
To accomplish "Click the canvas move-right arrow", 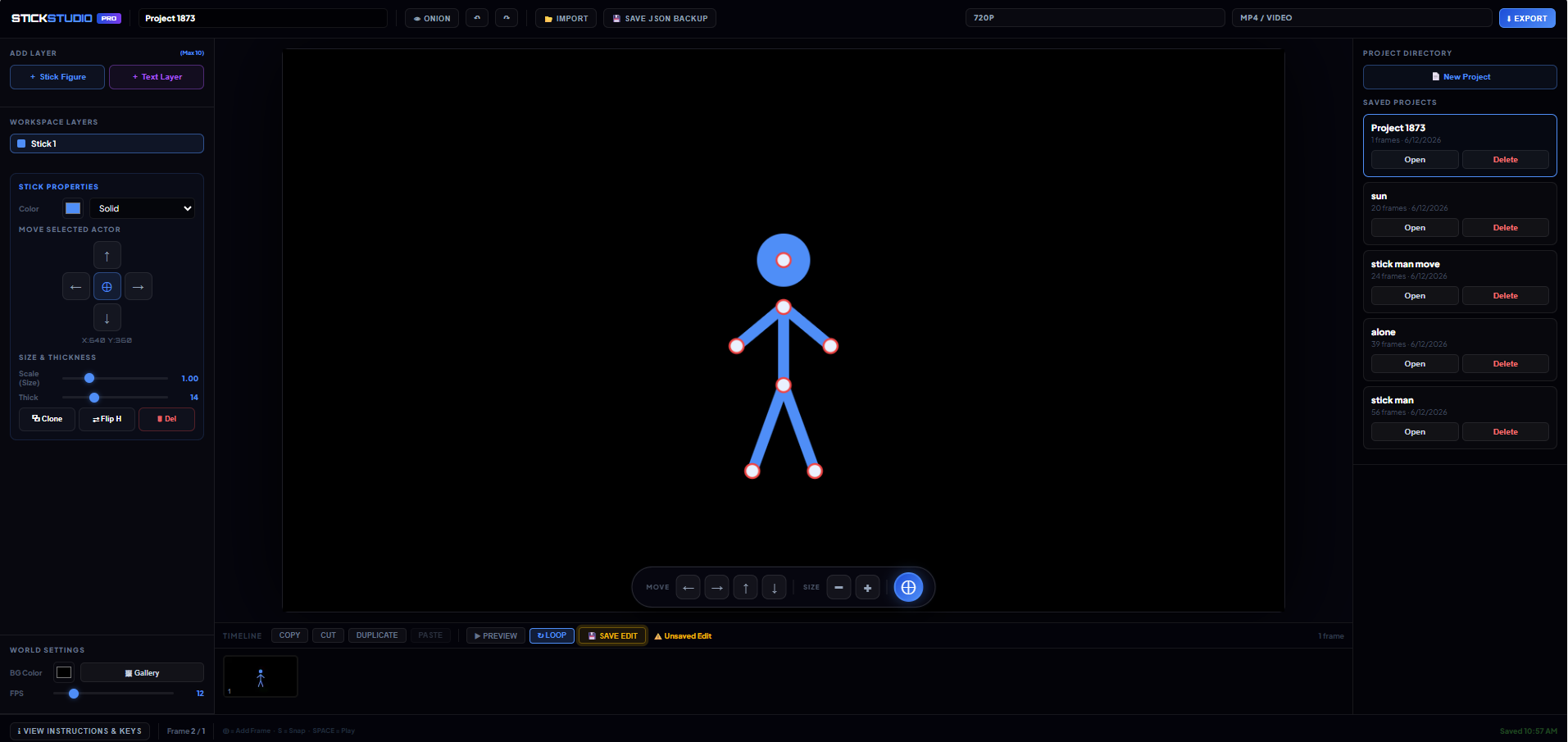I will pyautogui.click(x=717, y=588).
